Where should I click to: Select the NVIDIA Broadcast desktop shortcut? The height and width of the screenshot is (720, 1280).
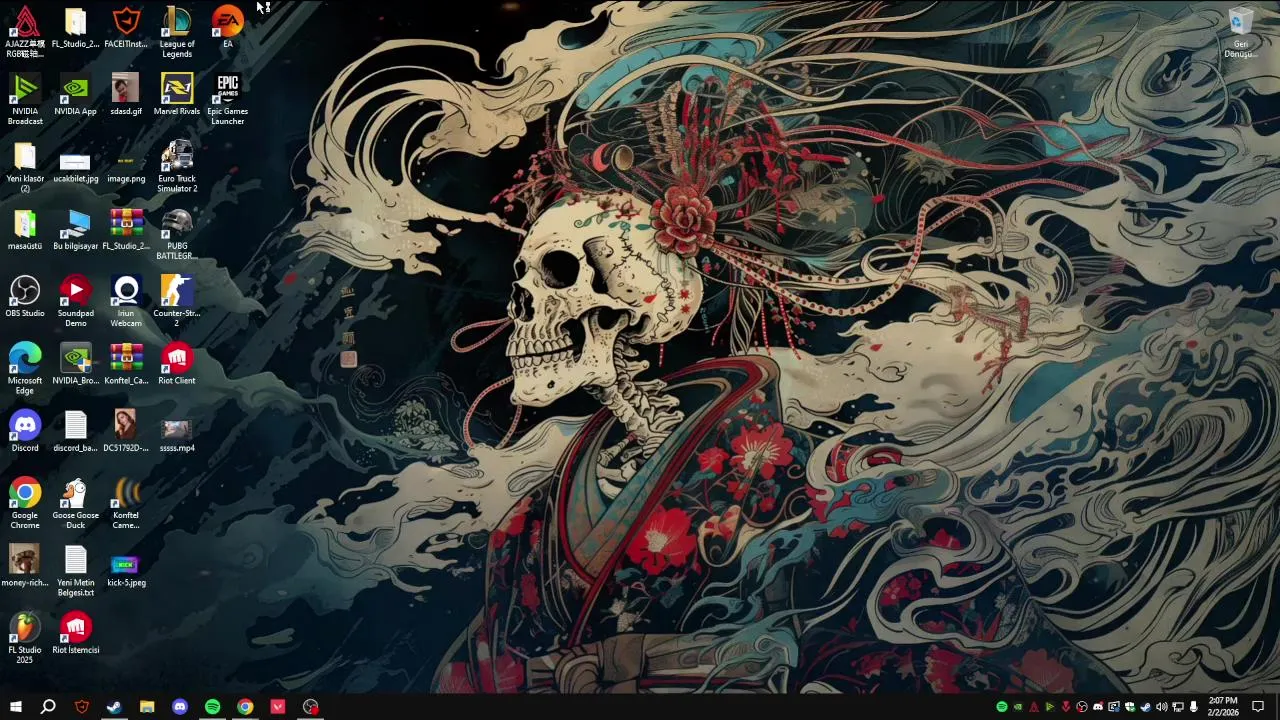coord(25,98)
